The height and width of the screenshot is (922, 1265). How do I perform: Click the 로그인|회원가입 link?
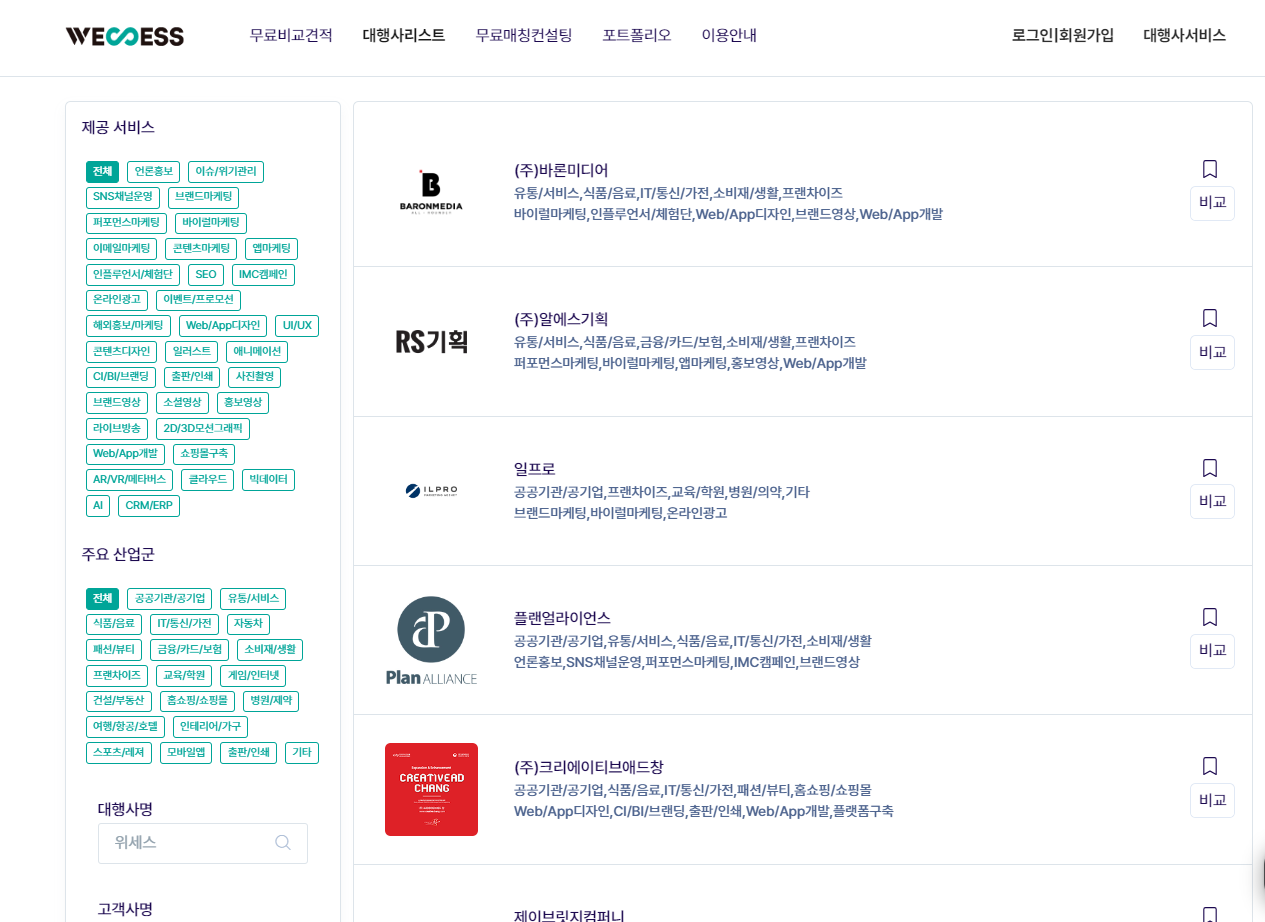1062,36
